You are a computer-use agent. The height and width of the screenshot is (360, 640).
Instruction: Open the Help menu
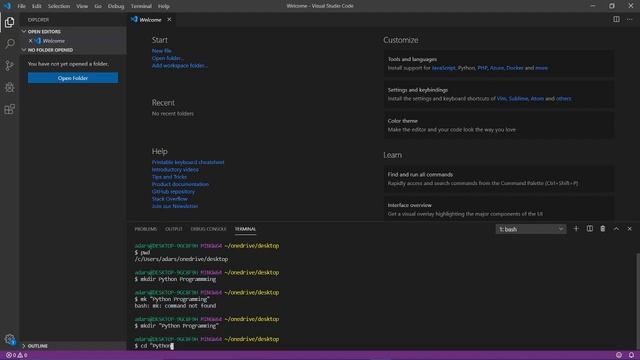point(164,6)
